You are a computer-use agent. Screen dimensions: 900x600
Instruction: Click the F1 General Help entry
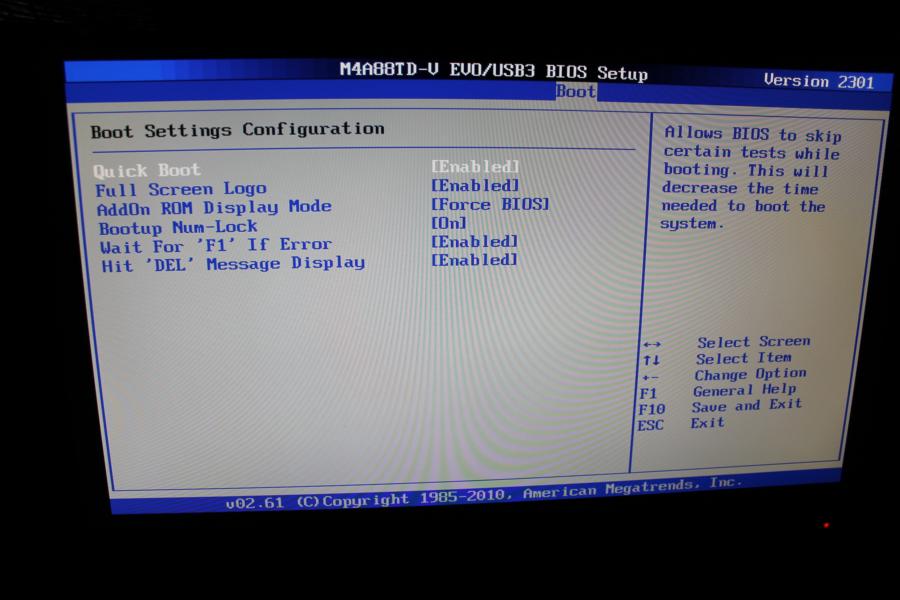pyautogui.click(x=718, y=391)
